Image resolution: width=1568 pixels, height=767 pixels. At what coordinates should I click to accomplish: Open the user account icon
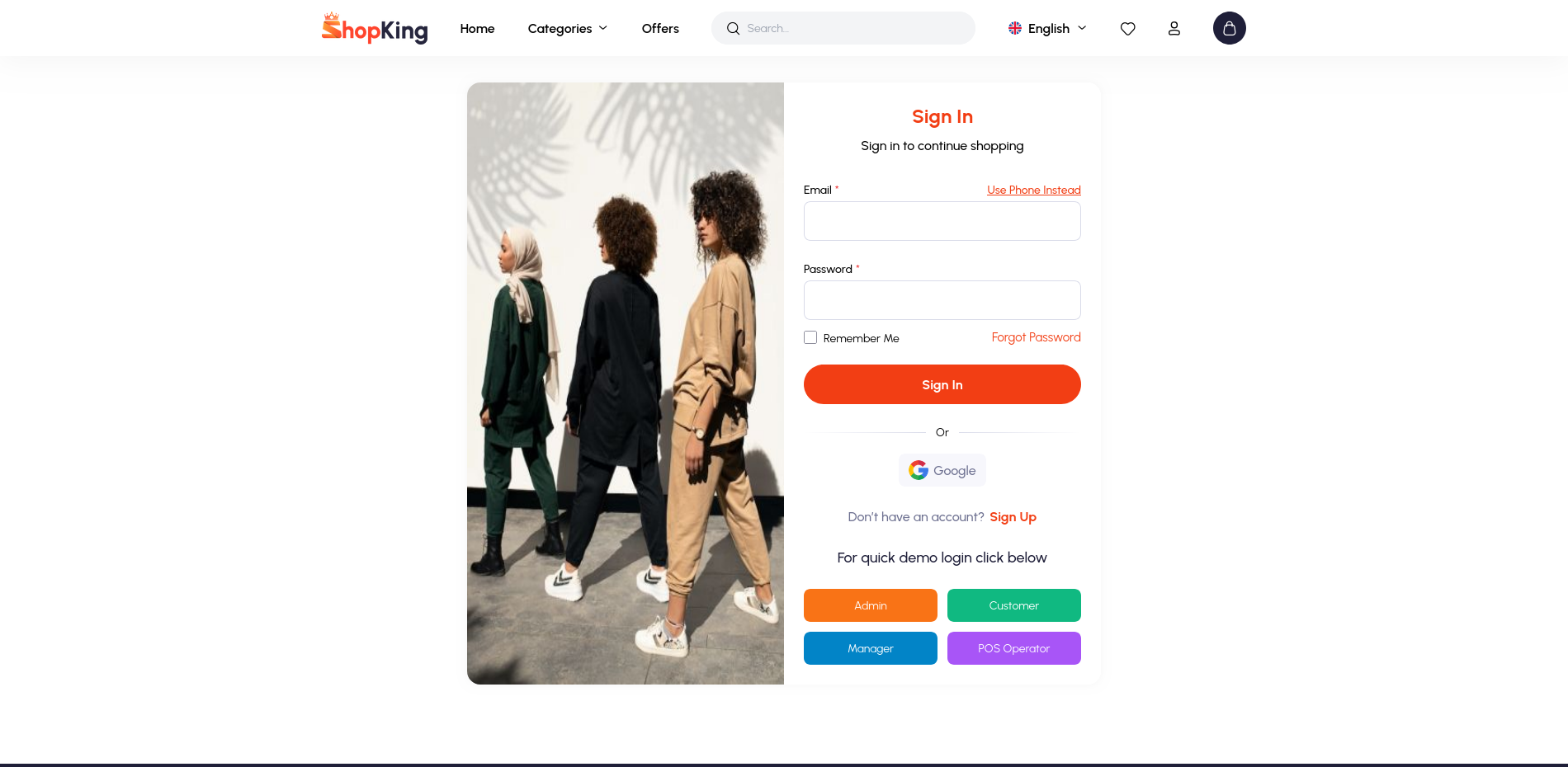[x=1174, y=29]
